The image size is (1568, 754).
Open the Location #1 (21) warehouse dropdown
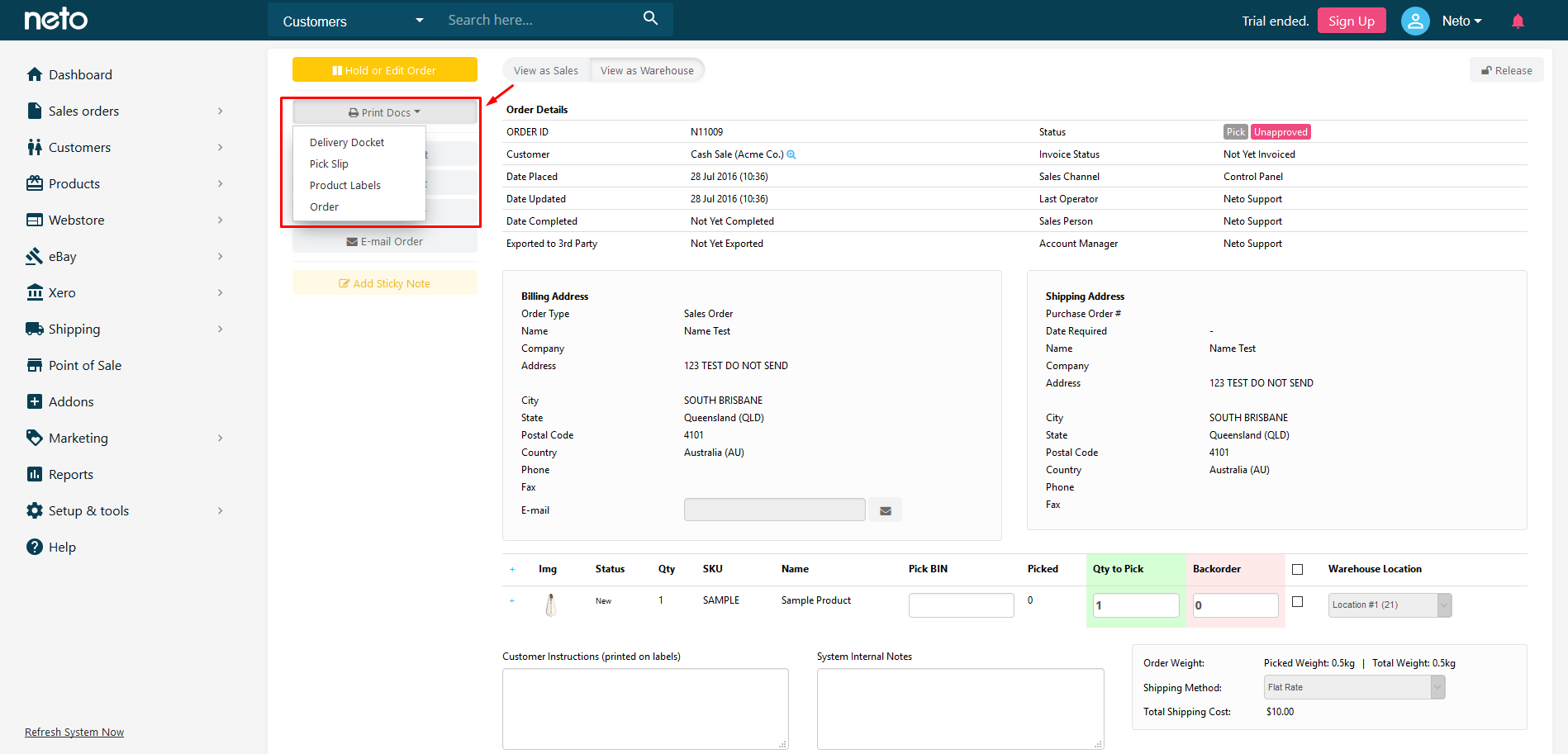click(x=1390, y=605)
